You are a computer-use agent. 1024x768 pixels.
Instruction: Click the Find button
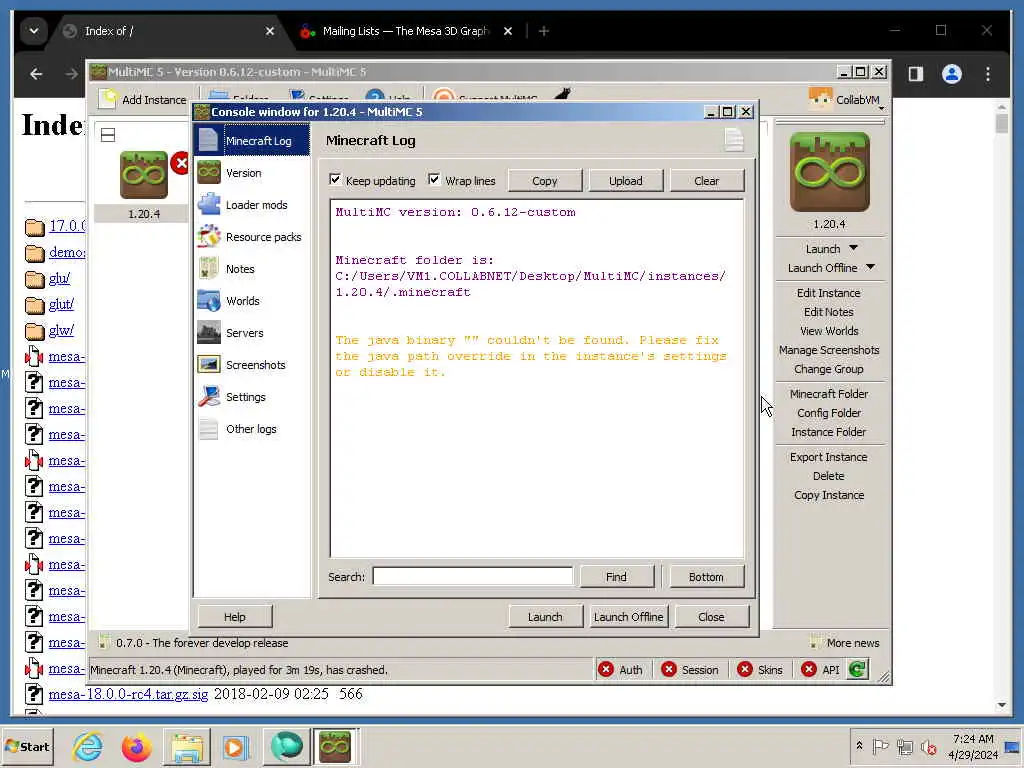[x=616, y=577]
